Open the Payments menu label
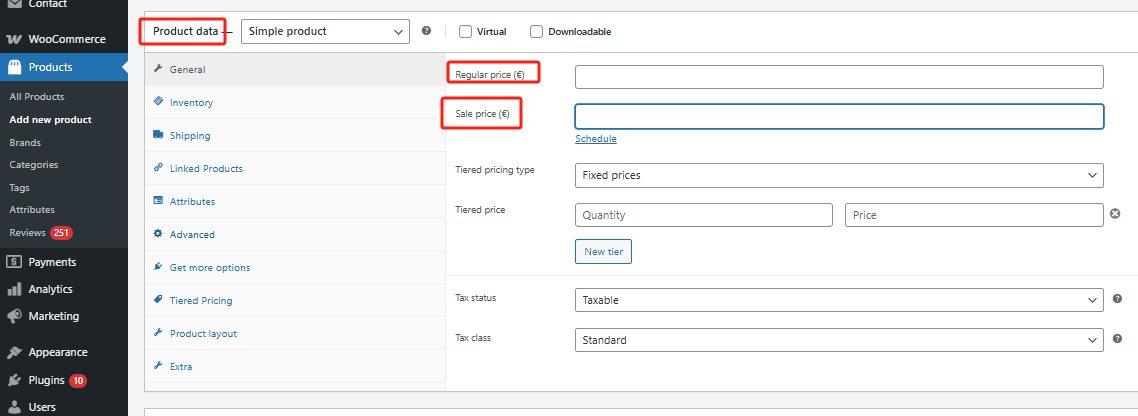The height and width of the screenshot is (416, 1138). pyautogui.click(x=52, y=262)
